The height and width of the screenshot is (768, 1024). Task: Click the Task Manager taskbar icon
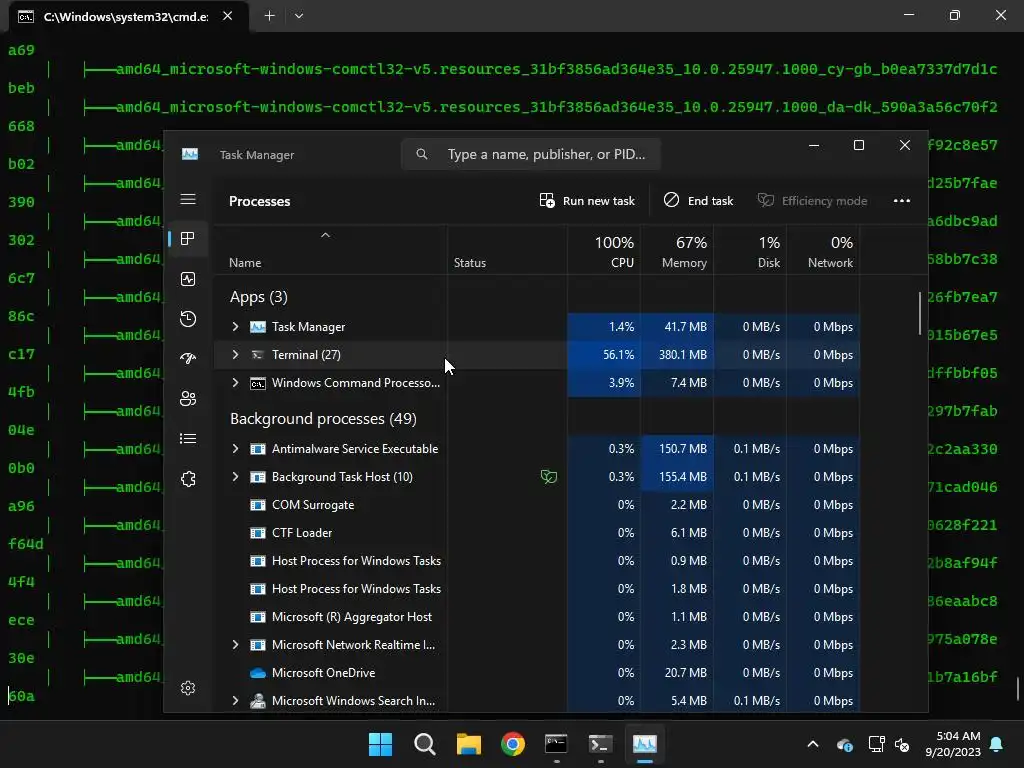[x=645, y=744]
